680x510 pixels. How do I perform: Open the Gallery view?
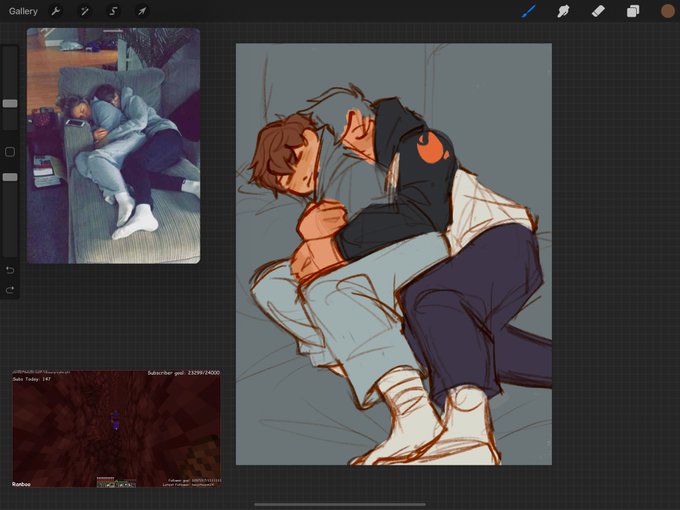point(23,11)
